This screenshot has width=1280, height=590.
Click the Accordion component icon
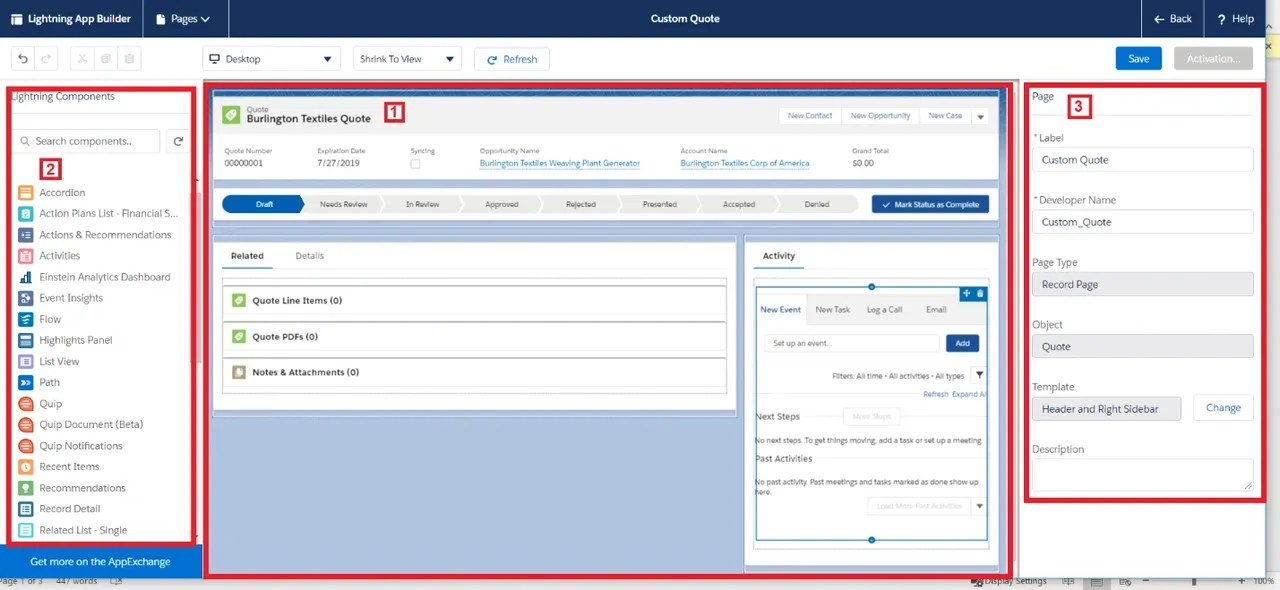pyautogui.click(x=27, y=192)
